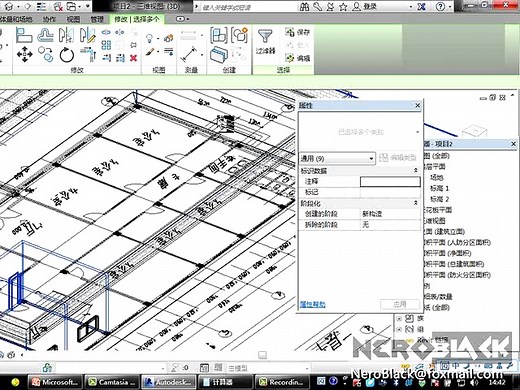Open the Measure tool dropdown arrow
Image resolution: width=520 pixels, height=390 pixels.
coord(202,55)
